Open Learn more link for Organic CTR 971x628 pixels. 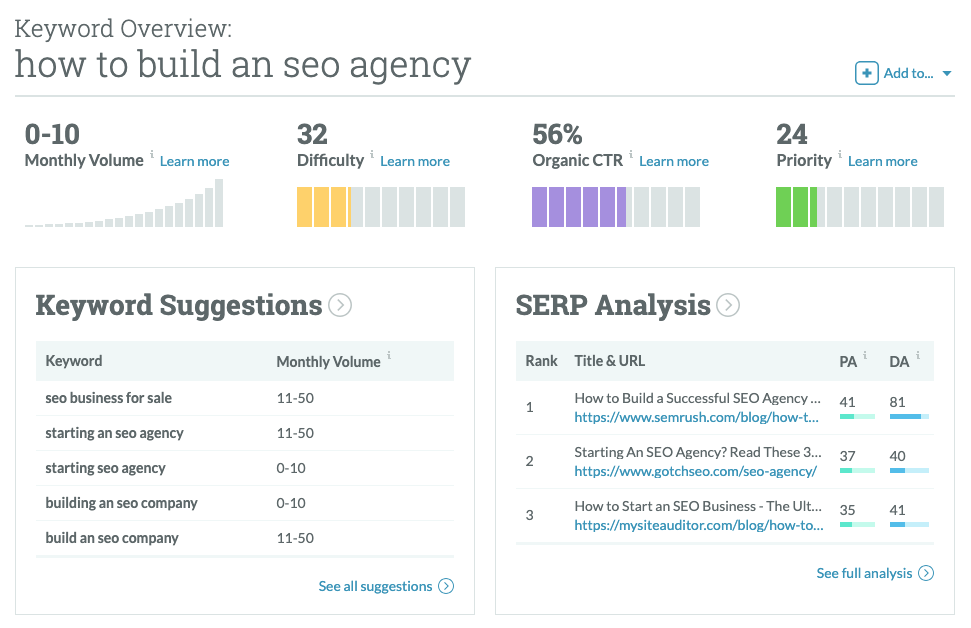[x=673, y=161]
